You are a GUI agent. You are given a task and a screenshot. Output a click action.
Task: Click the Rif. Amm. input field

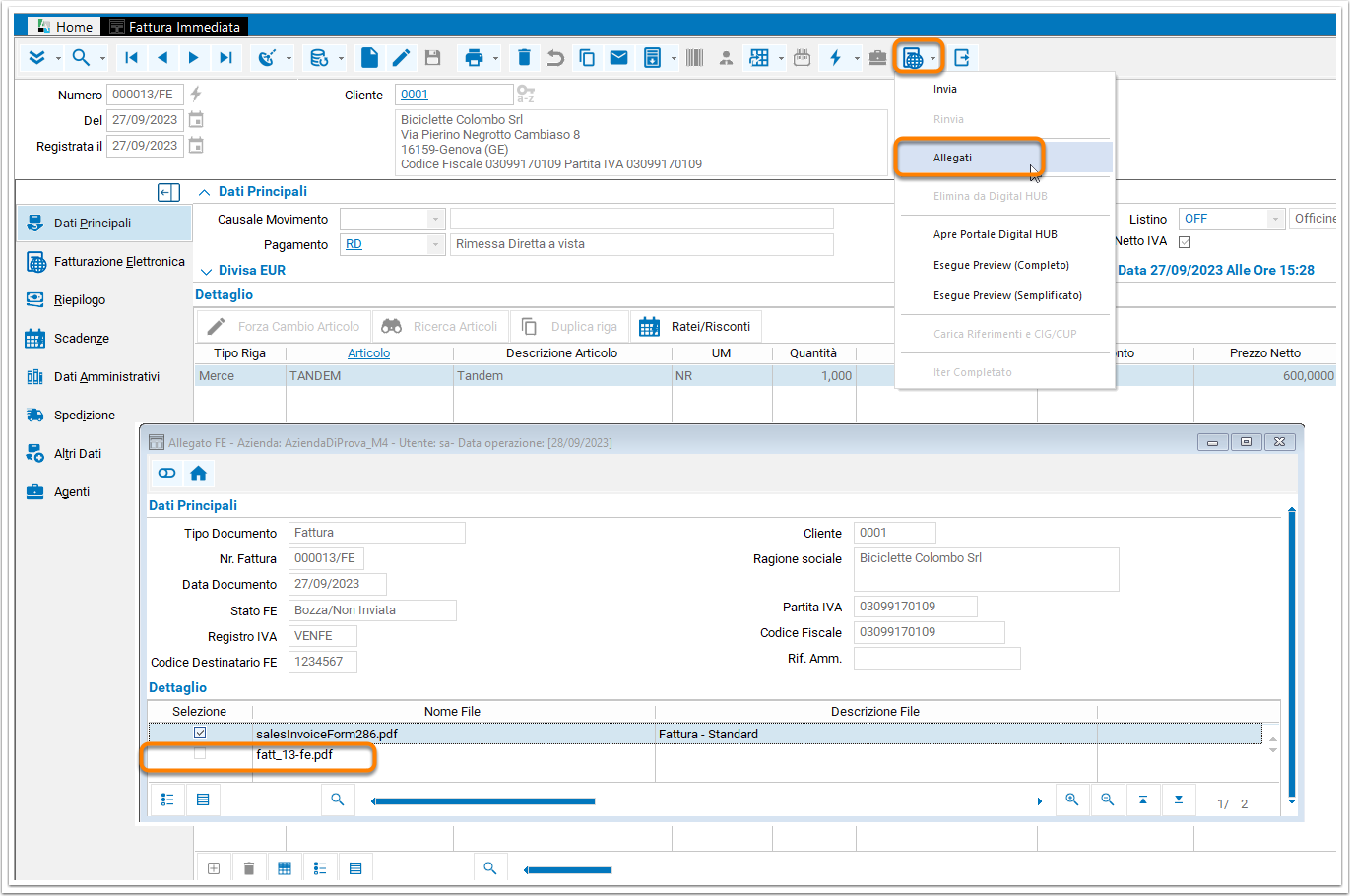pos(936,658)
